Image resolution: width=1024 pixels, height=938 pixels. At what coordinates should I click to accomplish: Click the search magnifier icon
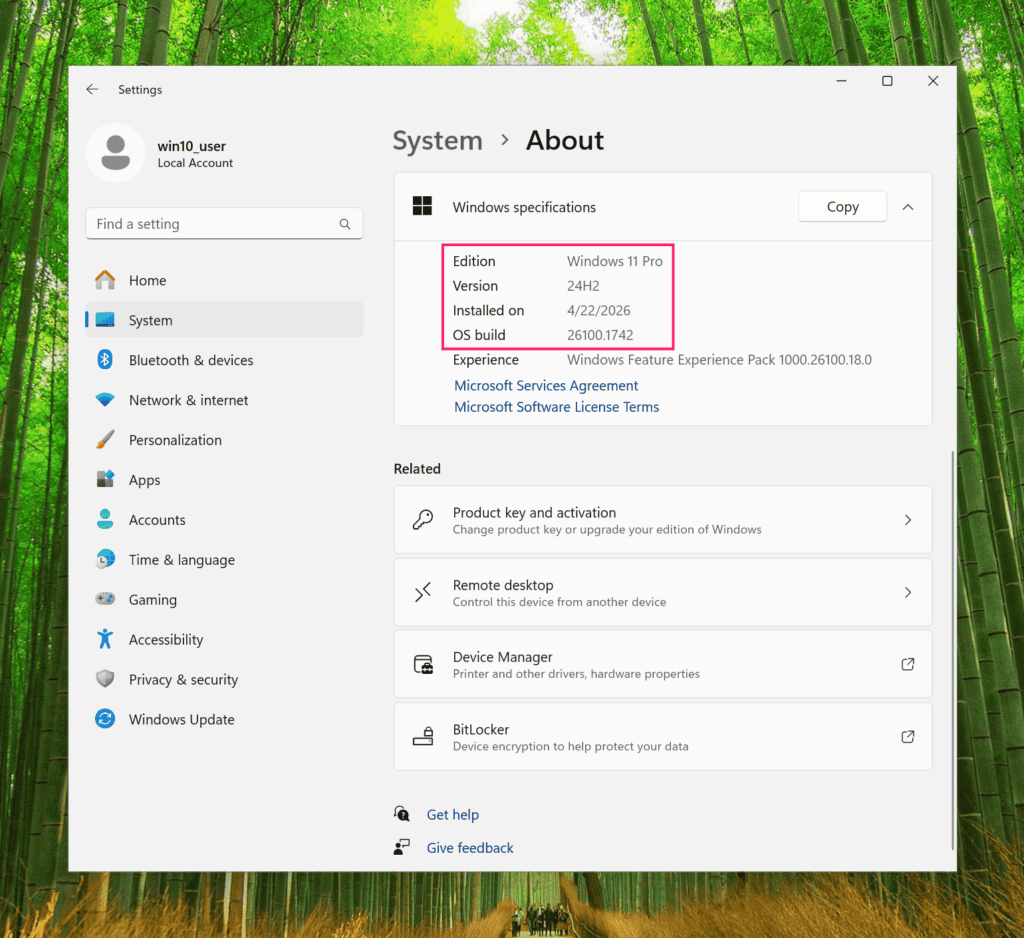pos(345,224)
